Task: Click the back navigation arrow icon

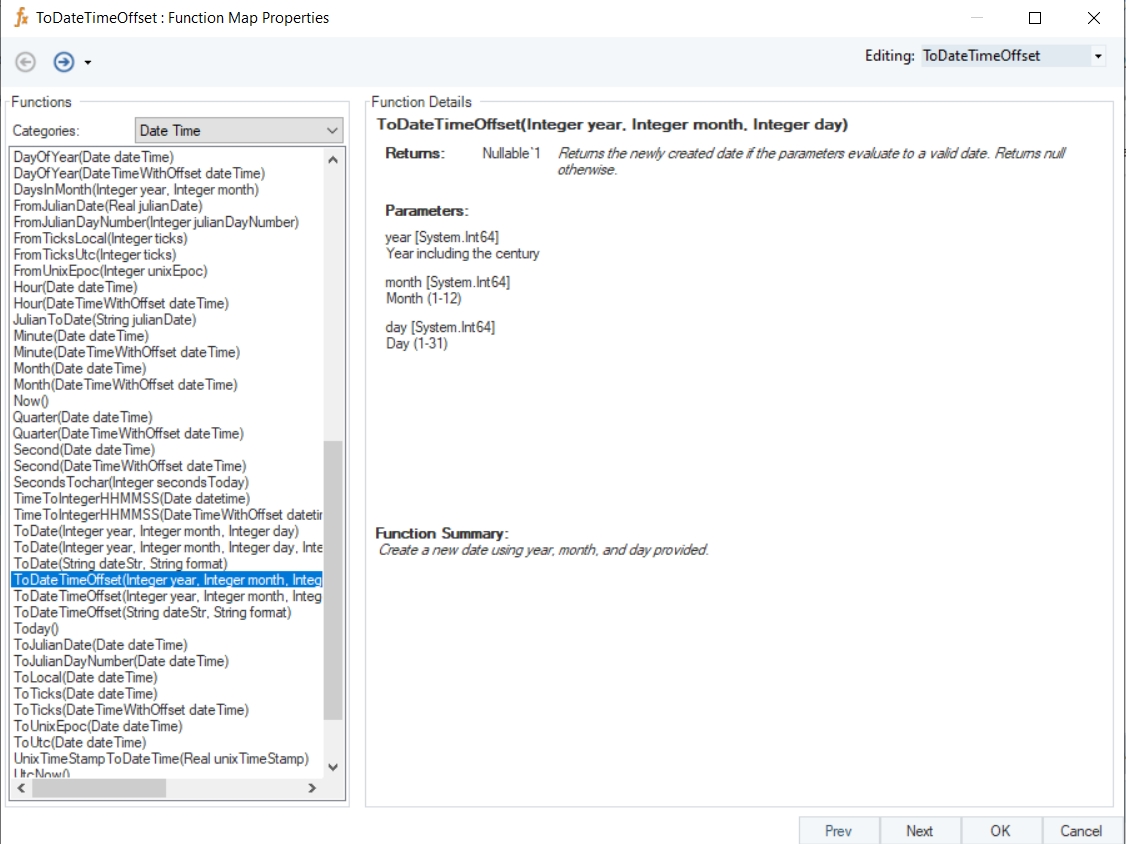Action: [26, 62]
